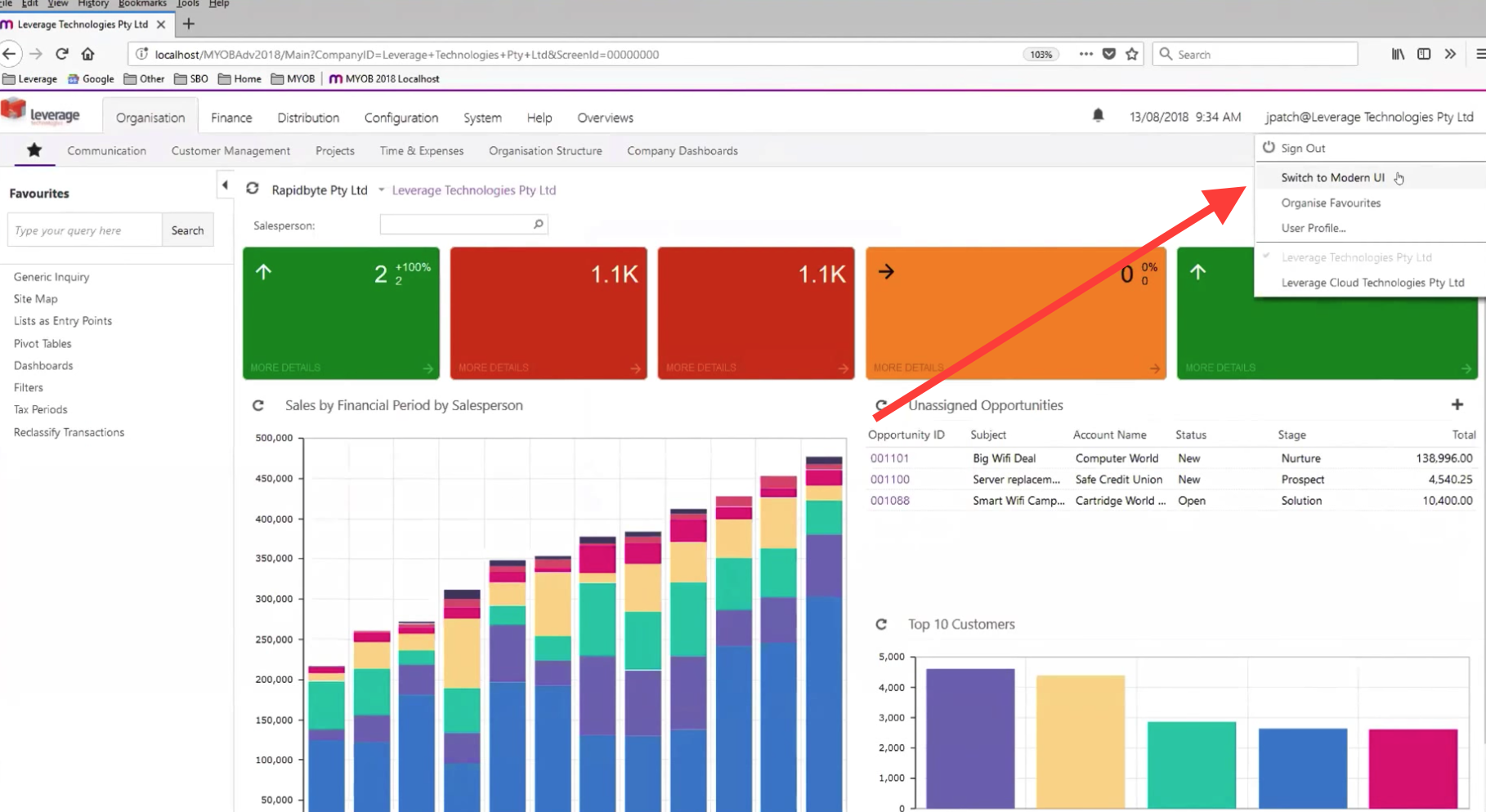Open the browser Library icon

click(1398, 54)
